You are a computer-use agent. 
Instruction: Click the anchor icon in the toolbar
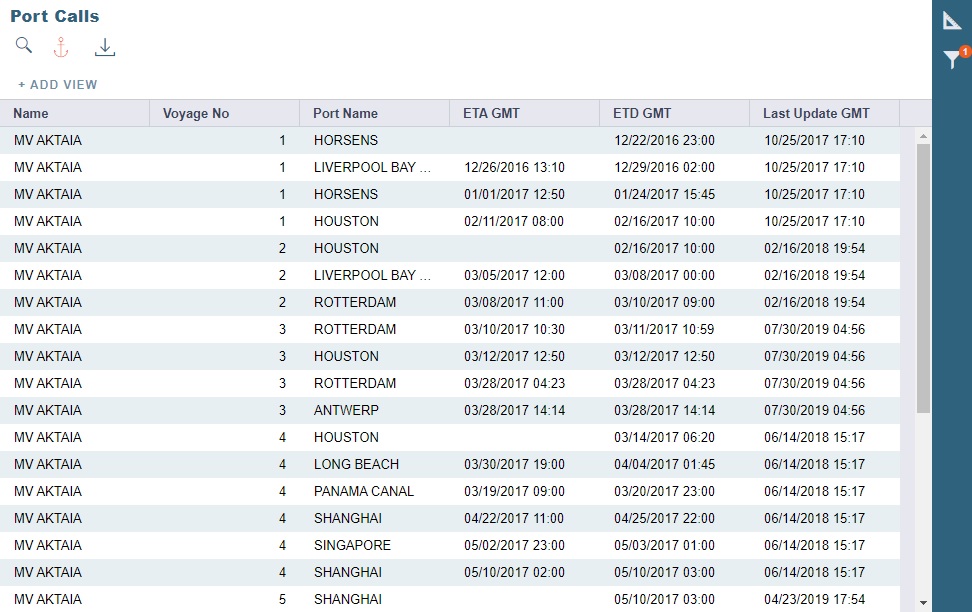click(61, 45)
